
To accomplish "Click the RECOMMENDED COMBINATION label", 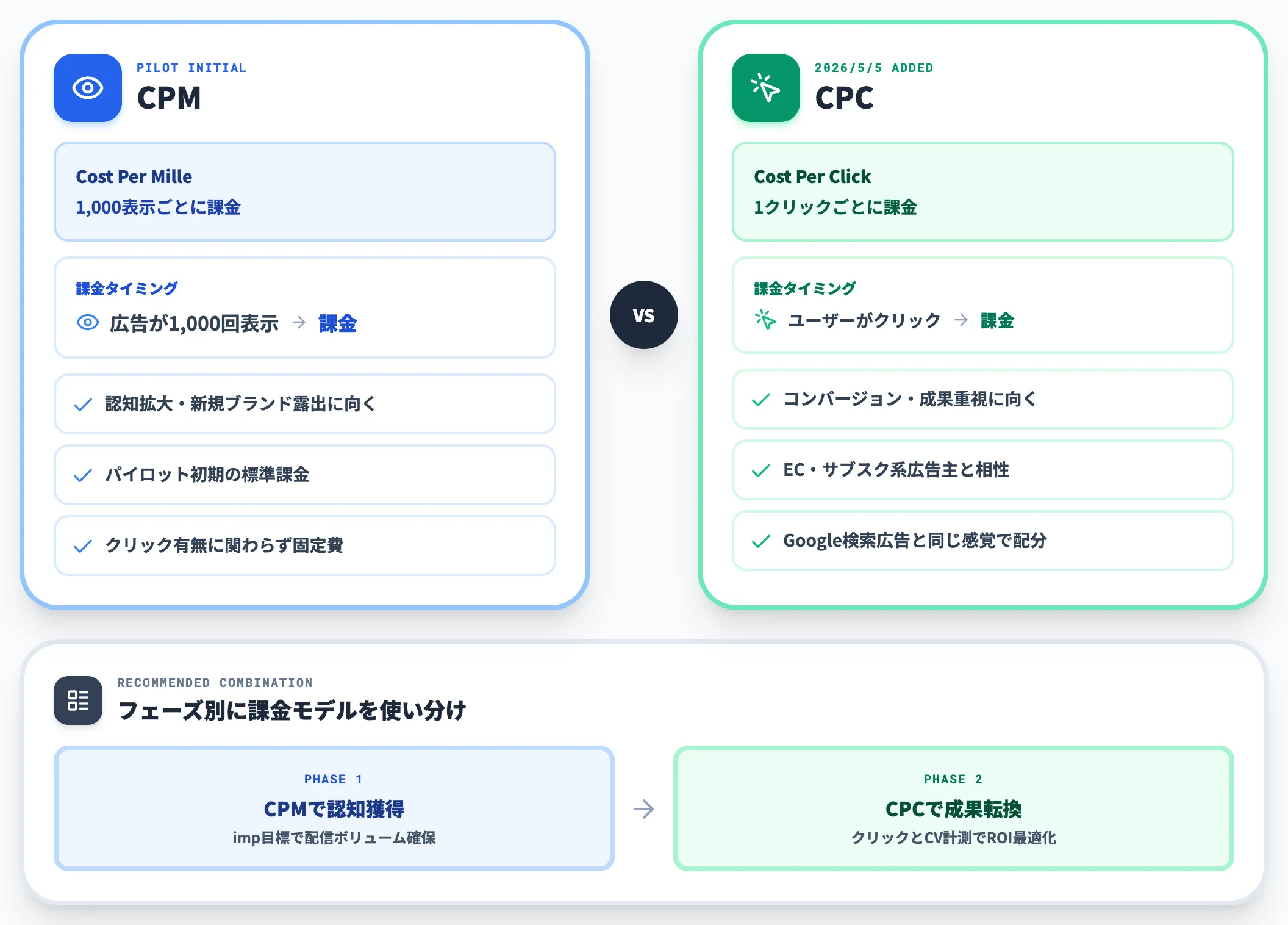I will (215, 683).
